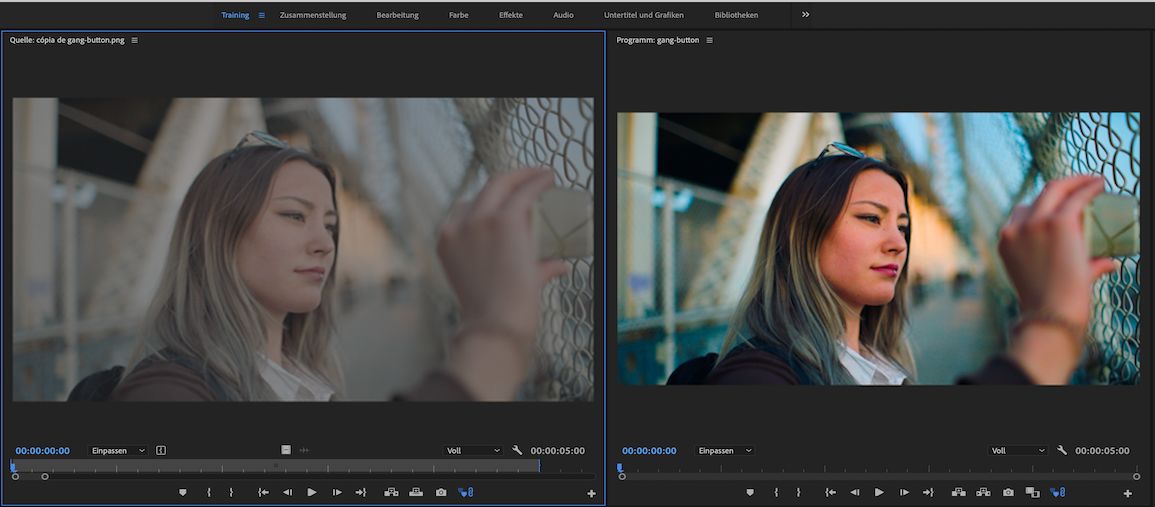Switch to Untertitel und Grafiken workspace
The height and width of the screenshot is (507, 1155).
pos(644,15)
